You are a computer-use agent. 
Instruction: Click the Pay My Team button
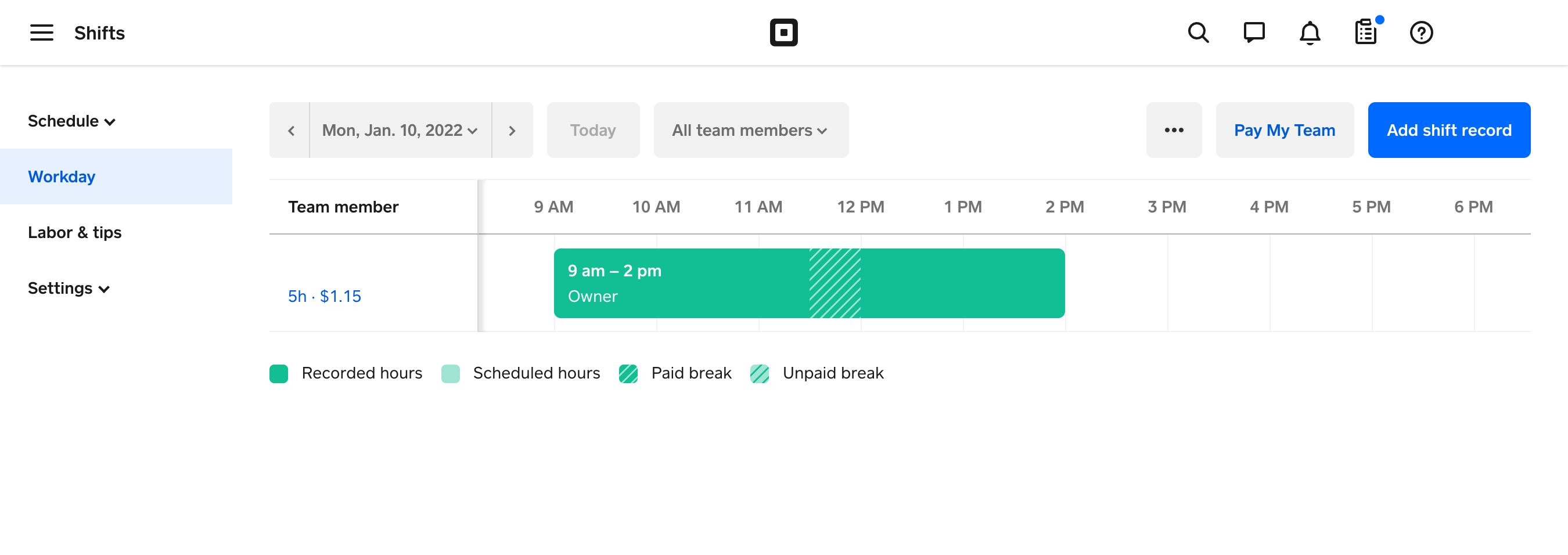(1285, 131)
